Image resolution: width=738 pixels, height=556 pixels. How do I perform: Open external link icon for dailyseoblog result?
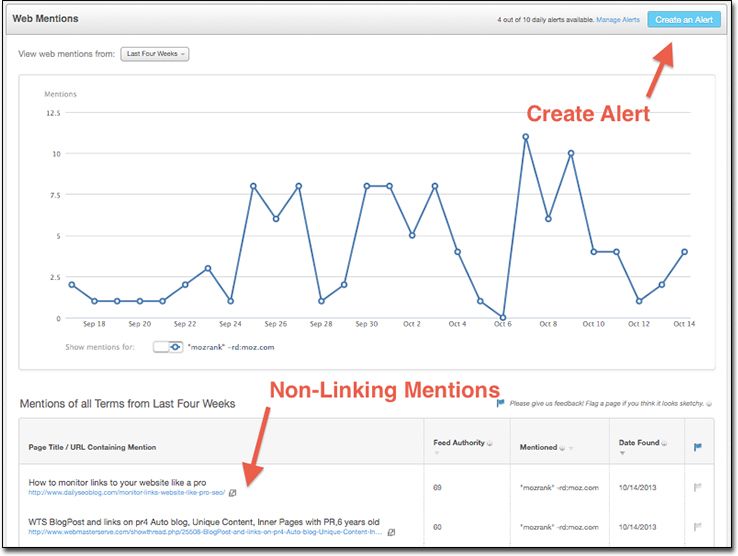pos(232,492)
